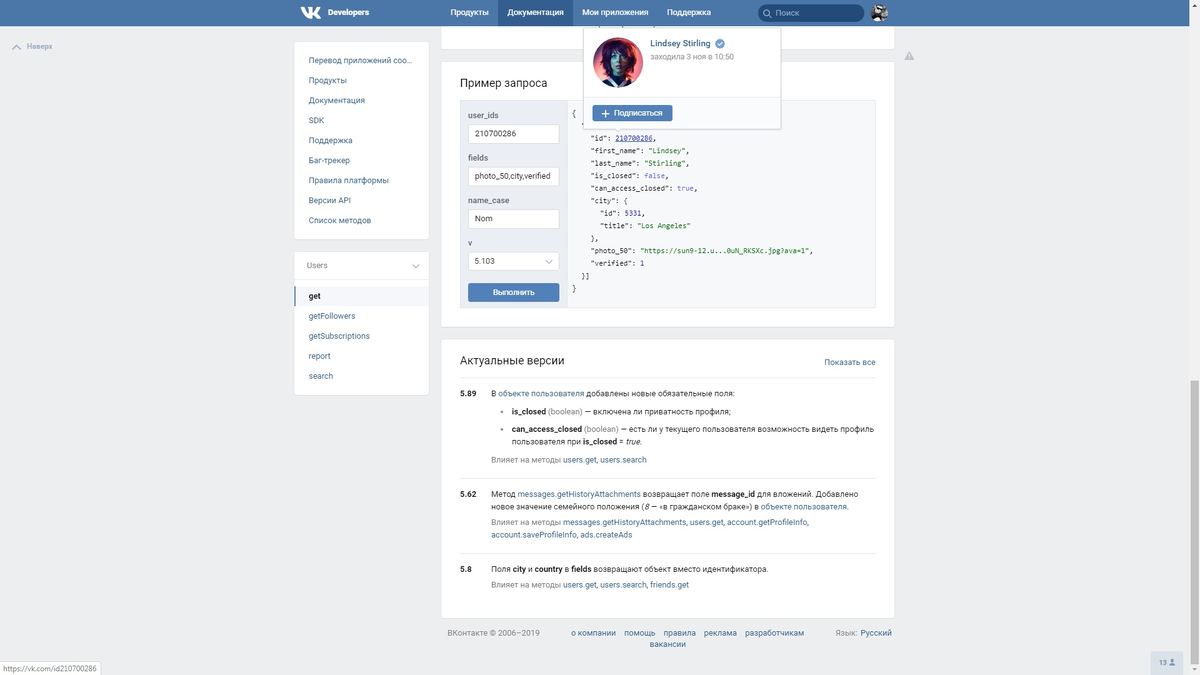
Task: Open messages.getHistoryAttachments link in 5.62 description
Action: click(x=579, y=494)
